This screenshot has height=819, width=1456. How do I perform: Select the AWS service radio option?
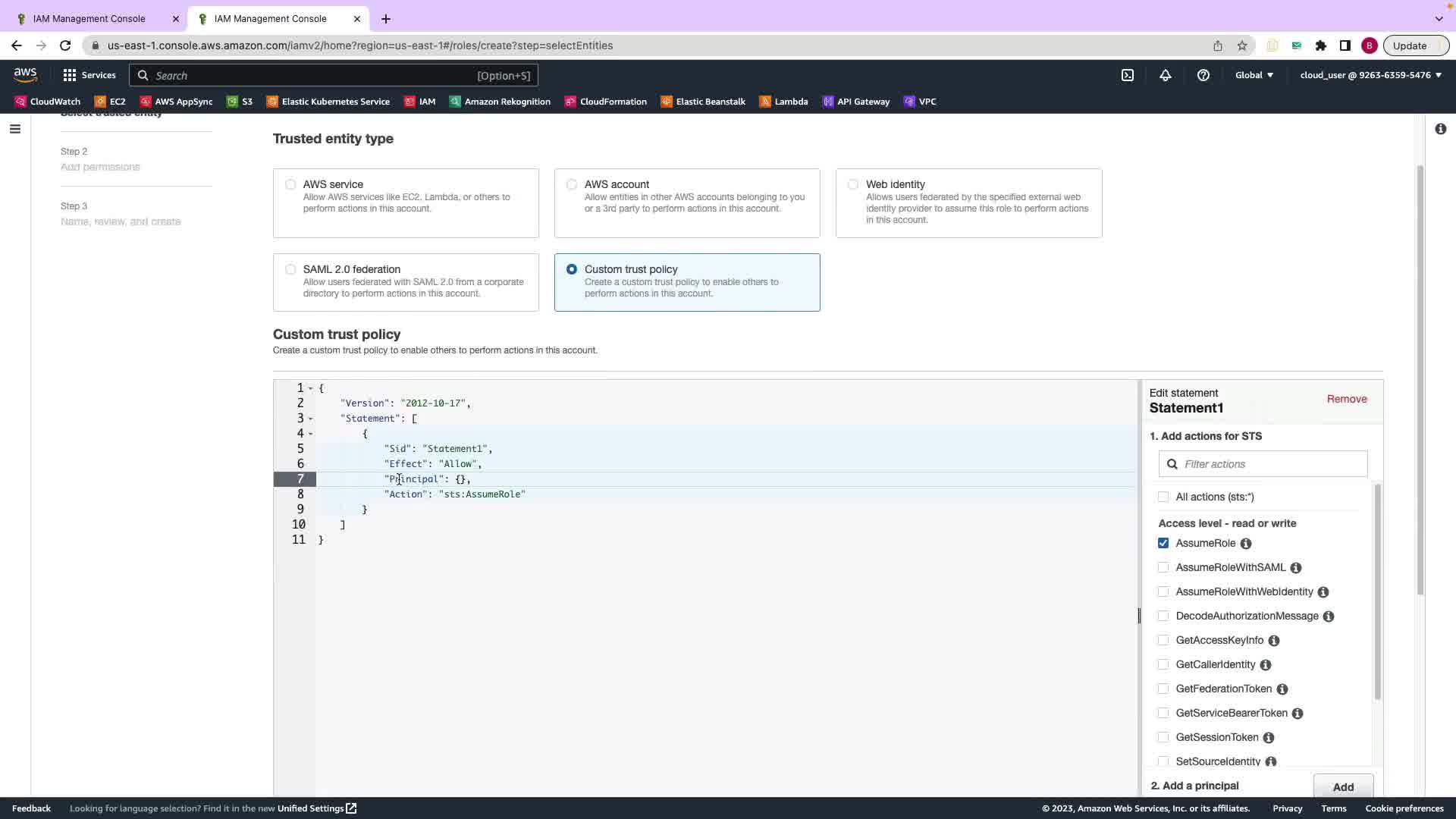pos(290,184)
